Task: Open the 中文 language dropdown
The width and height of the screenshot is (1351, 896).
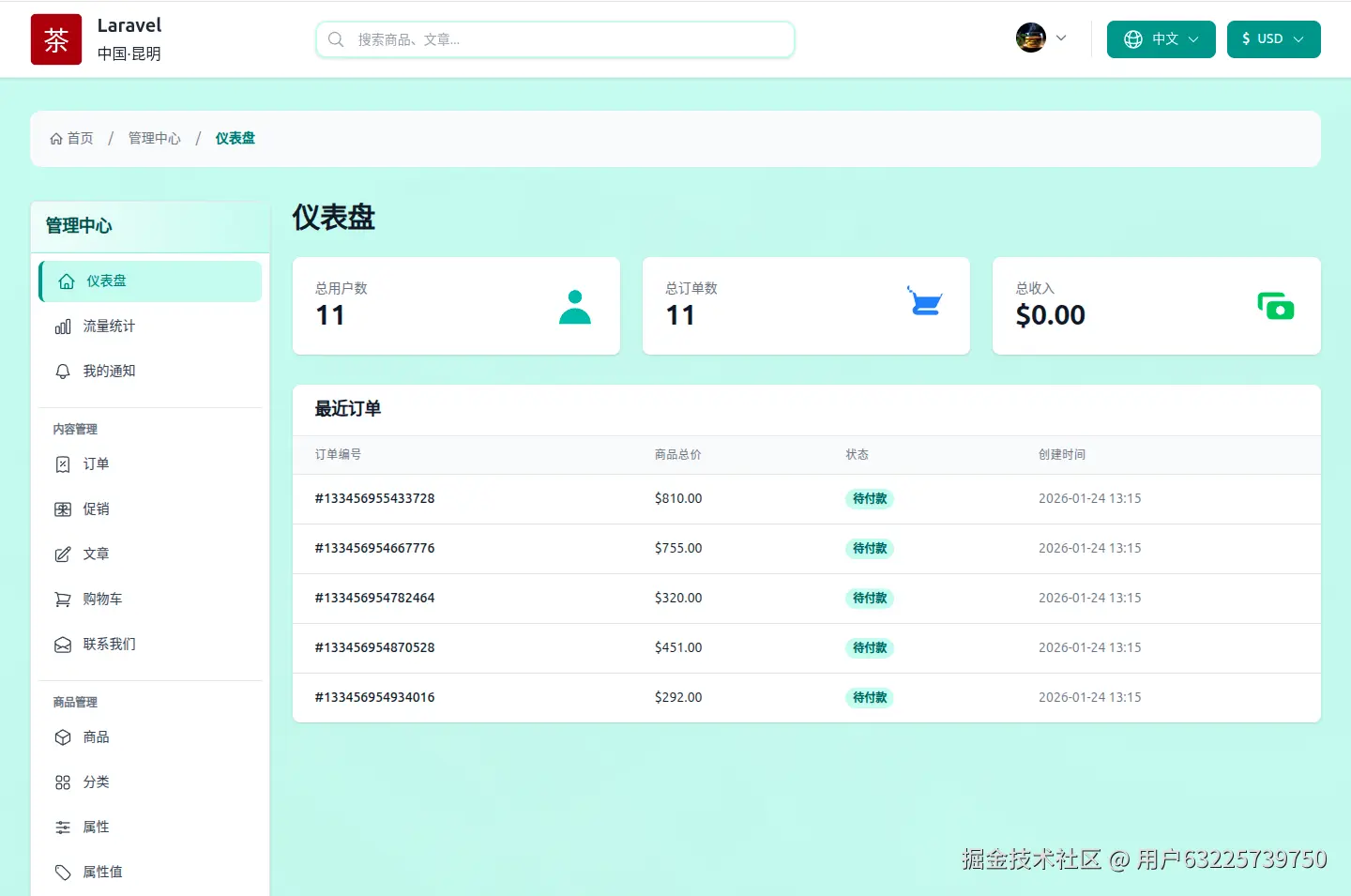Action: pos(1161,39)
